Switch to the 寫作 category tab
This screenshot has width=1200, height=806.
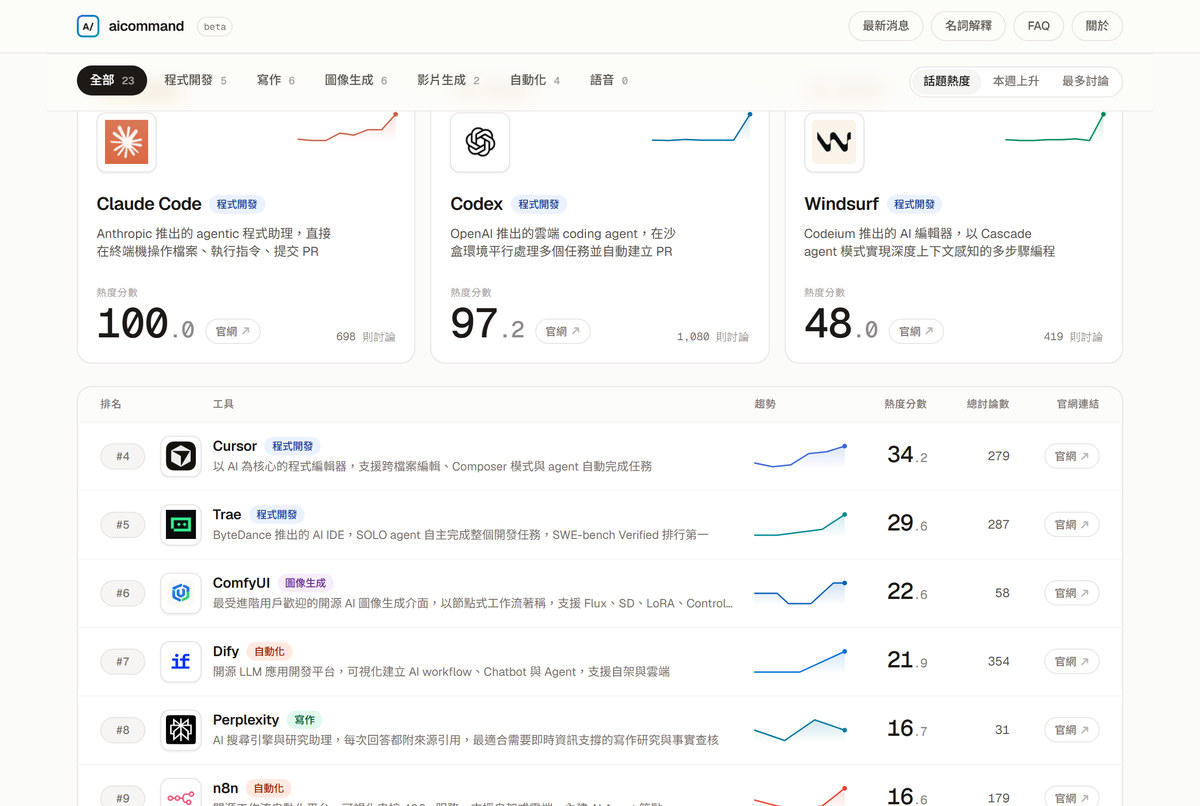coord(276,80)
